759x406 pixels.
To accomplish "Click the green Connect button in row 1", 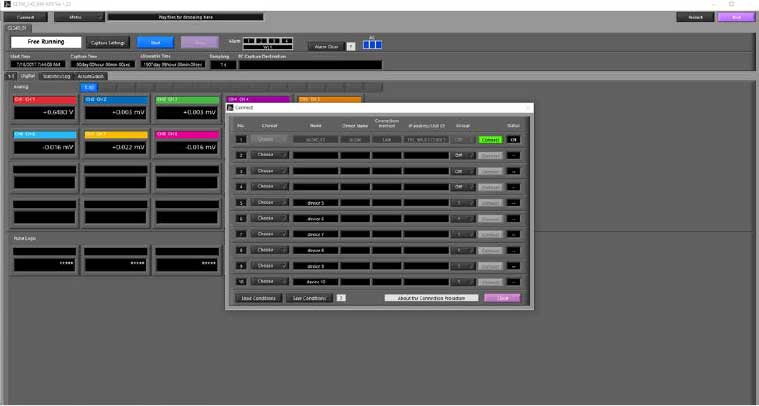I will (x=490, y=139).
